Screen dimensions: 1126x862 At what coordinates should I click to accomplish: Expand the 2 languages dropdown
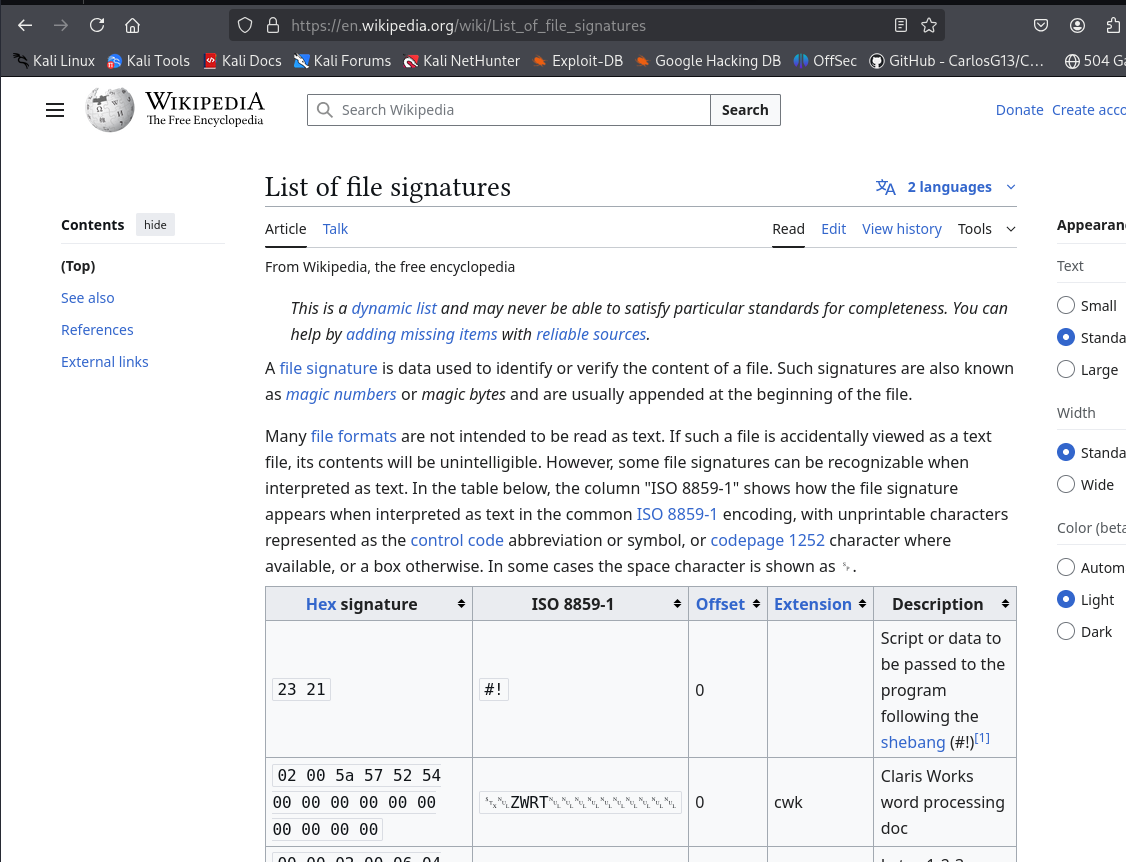pyautogui.click(x=946, y=187)
